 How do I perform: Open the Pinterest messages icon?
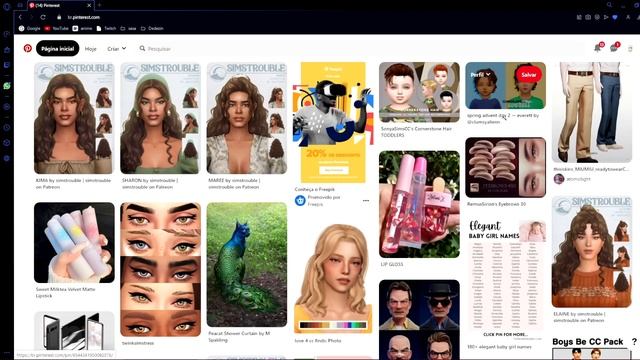[x=614, y=48]
